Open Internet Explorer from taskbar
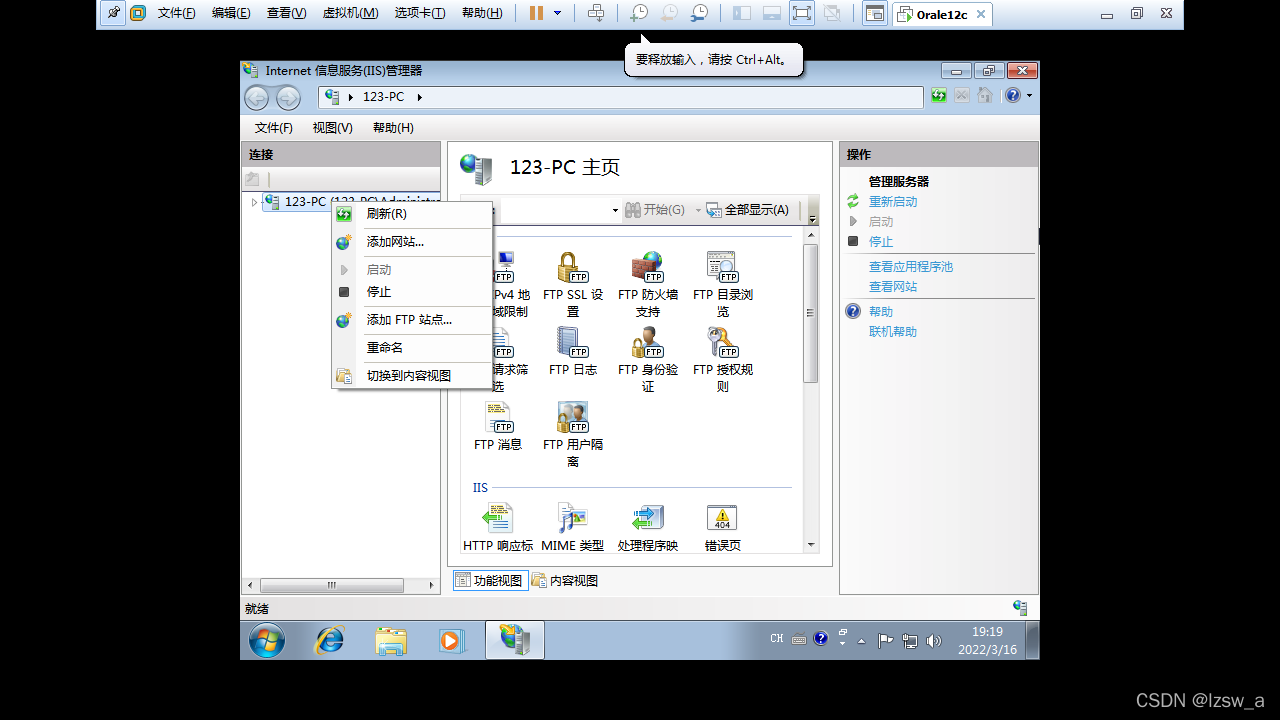1280x720 pixels. 329,640
